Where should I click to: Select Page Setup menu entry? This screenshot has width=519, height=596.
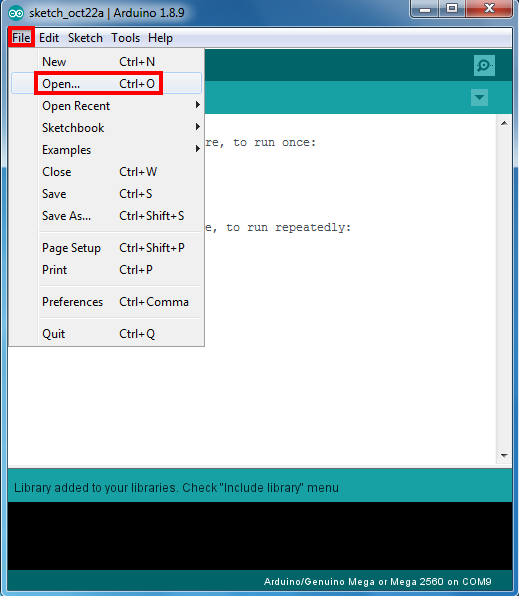point(106,247)
